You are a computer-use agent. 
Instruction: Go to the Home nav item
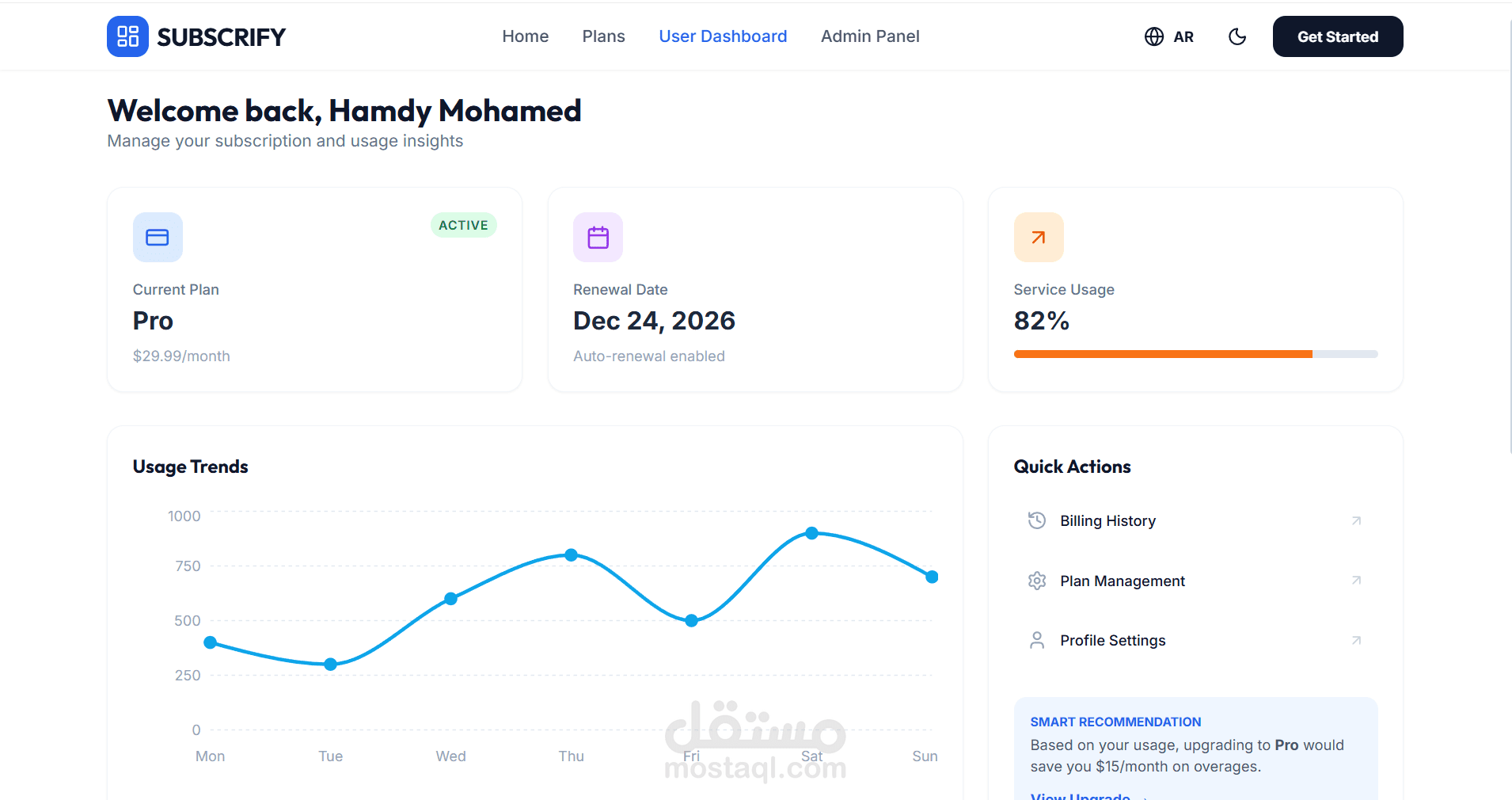tap(525, 36)
